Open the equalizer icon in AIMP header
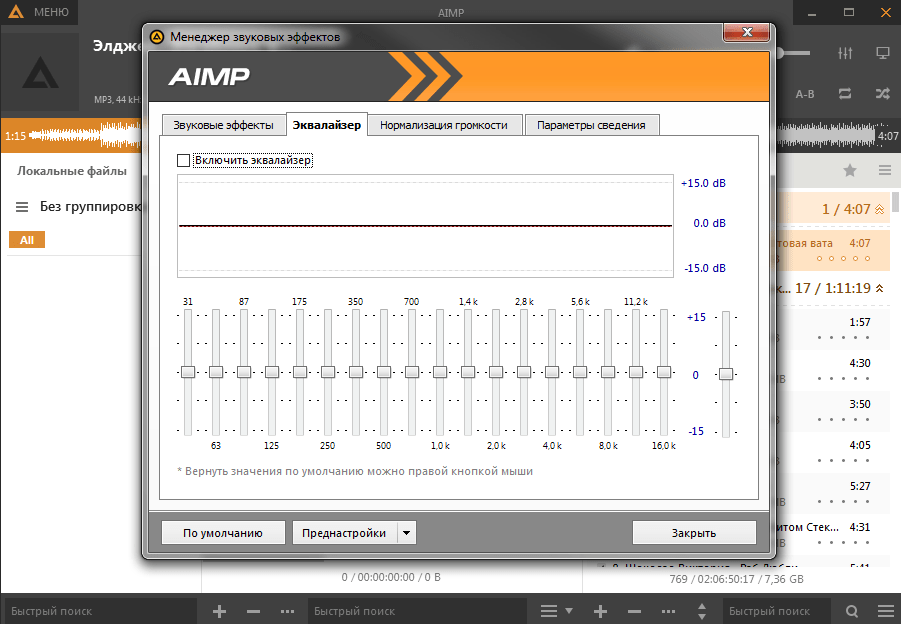Image resolution: width=901 pixels, height=624 pixels. [x=845, y=53]
